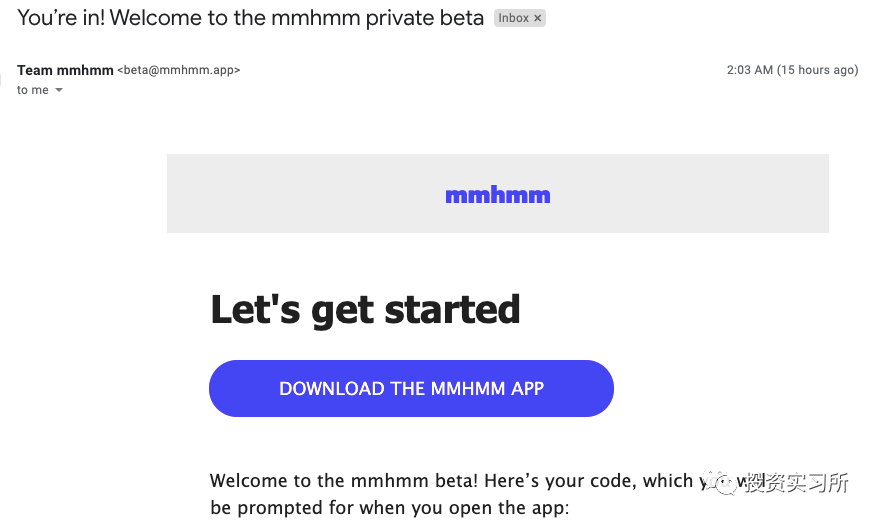Select sender name Team mmhmm
877x521 pixels.
(65, 70)
